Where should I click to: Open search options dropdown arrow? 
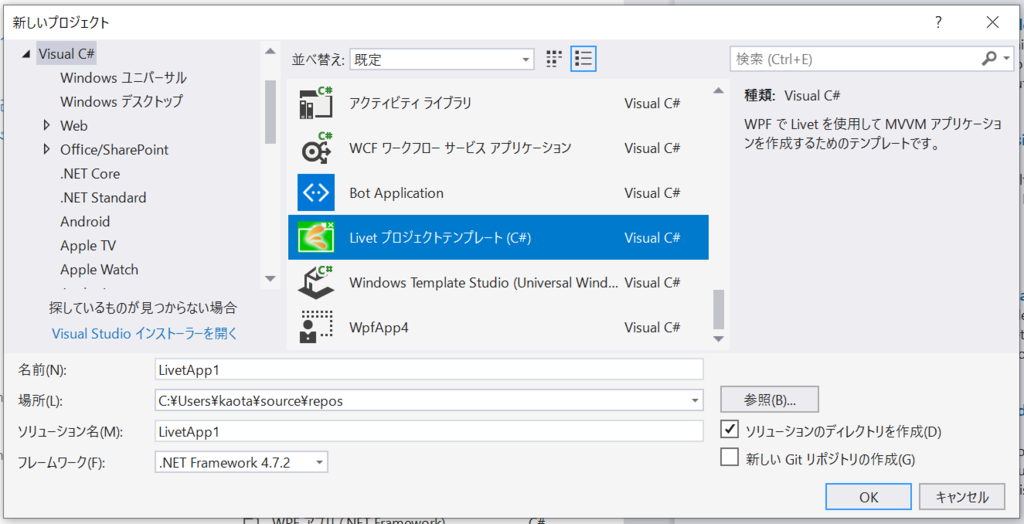[x=1006, y=59]
